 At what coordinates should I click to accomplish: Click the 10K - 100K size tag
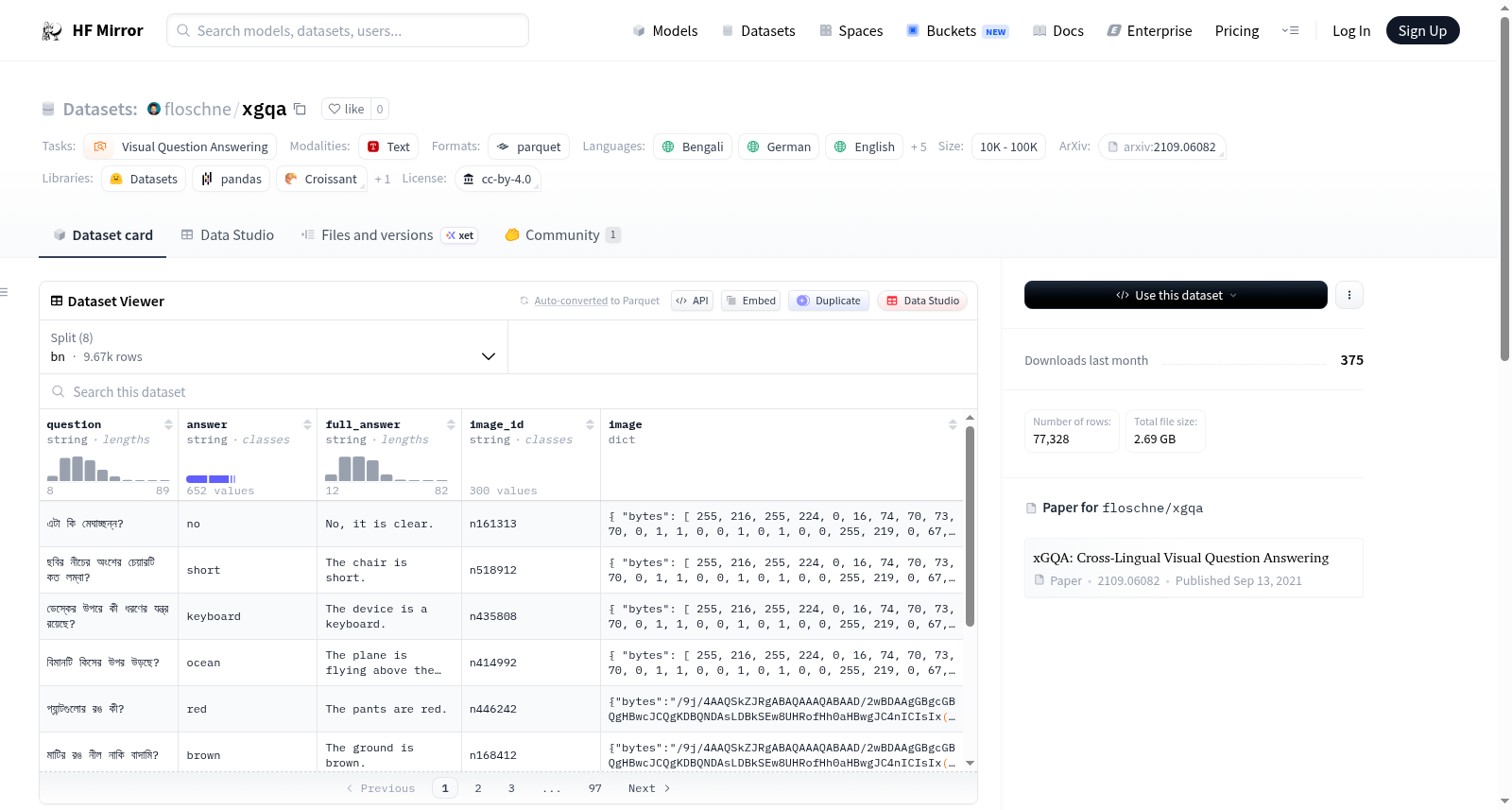[x=1008, y=146]
